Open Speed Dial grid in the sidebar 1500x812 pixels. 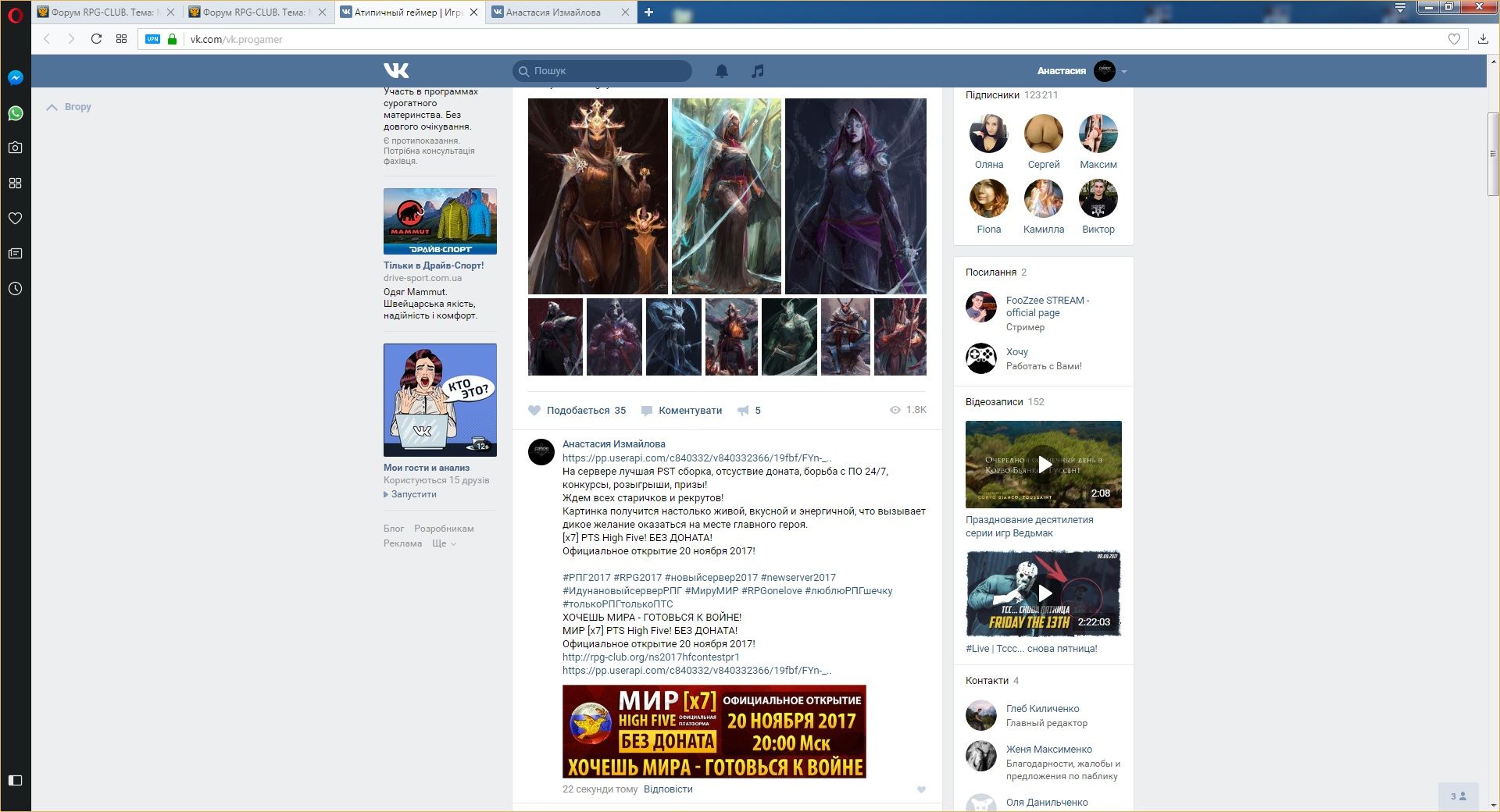(x=15, y=183)
